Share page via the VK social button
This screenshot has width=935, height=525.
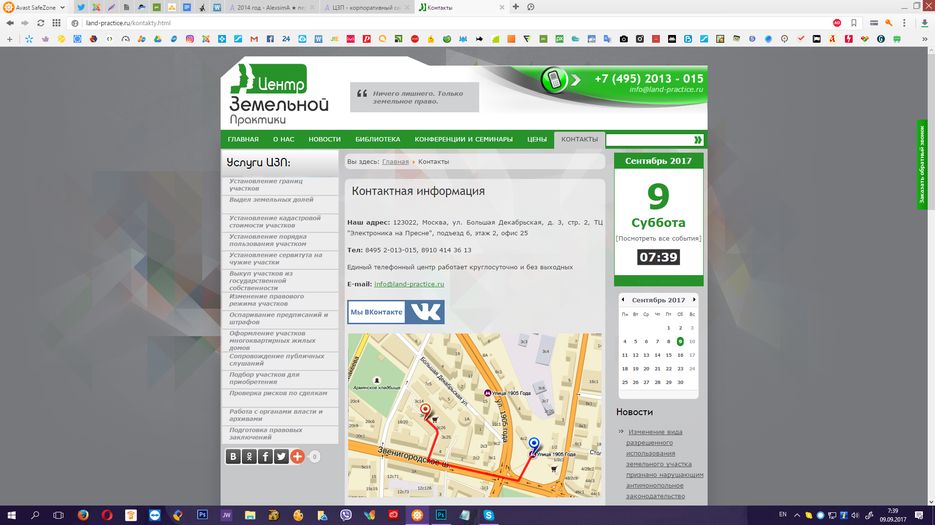coord(233,456)
